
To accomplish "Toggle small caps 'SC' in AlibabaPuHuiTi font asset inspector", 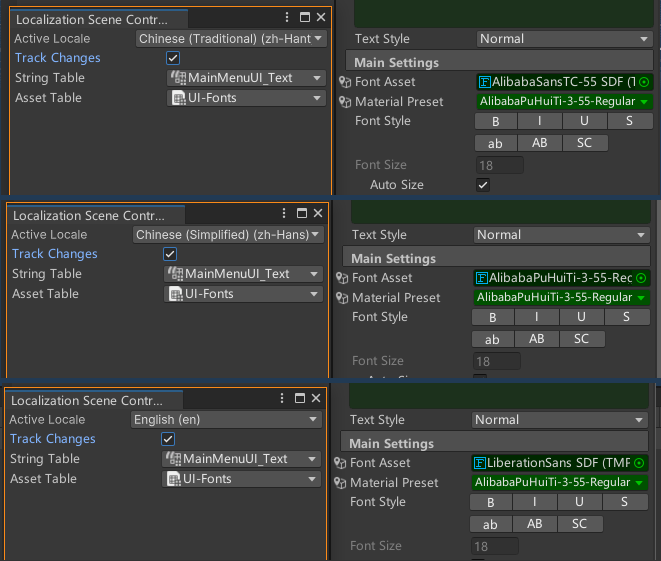I will click(x=582, y=339).
